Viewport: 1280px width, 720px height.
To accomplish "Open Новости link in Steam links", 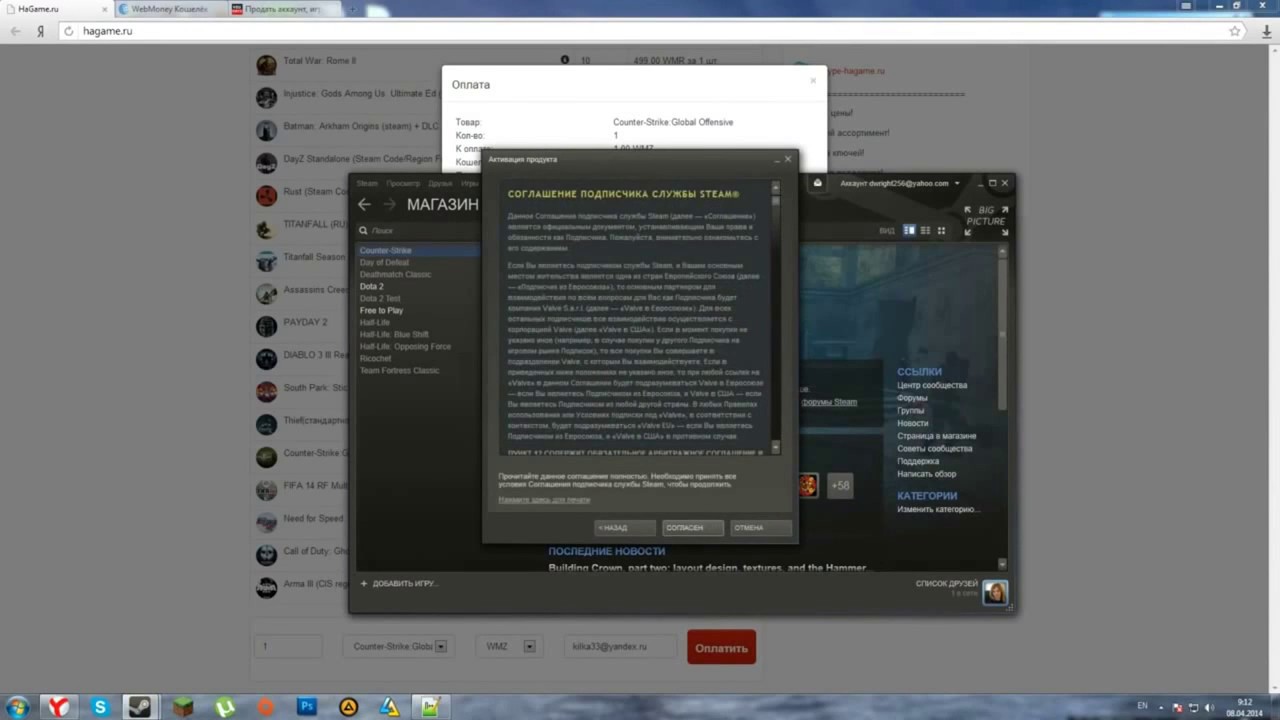I will 912,423.
